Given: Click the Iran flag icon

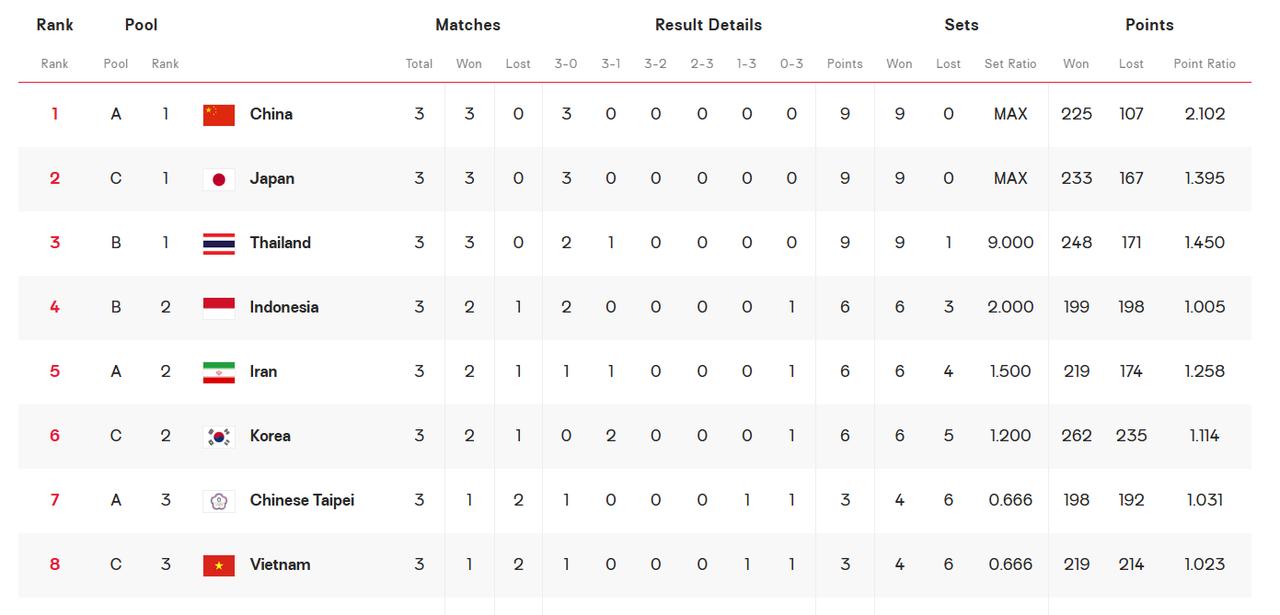Looking at the screenshot, I should tap(219, 372).
